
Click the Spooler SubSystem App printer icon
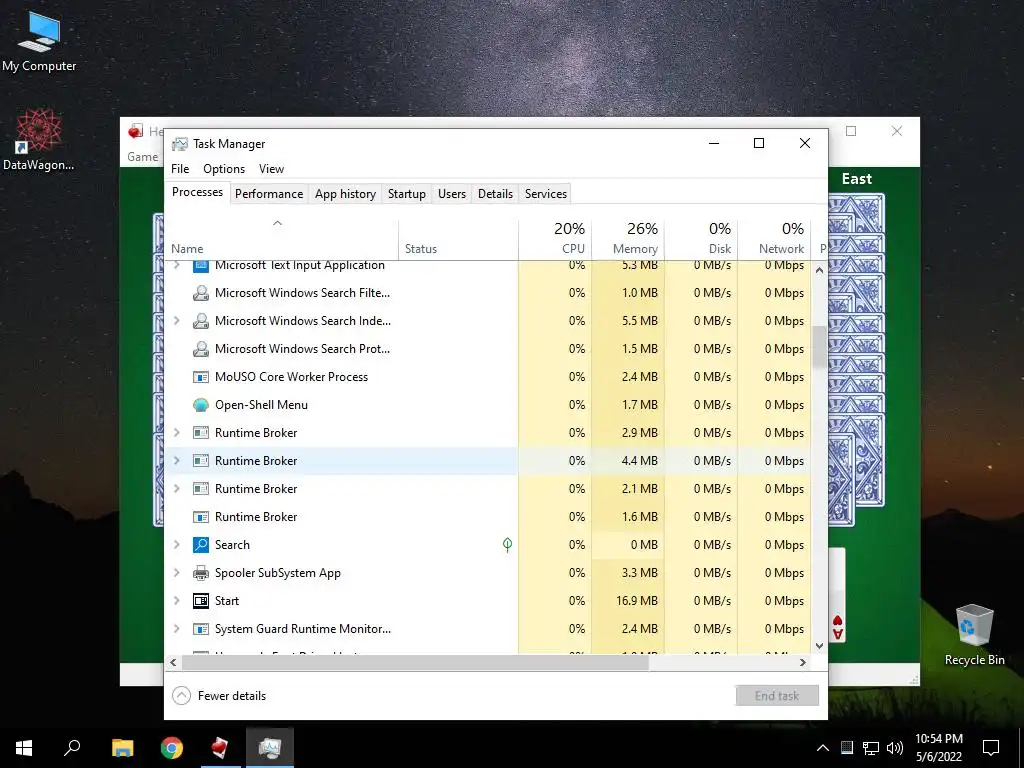(200, 573)
